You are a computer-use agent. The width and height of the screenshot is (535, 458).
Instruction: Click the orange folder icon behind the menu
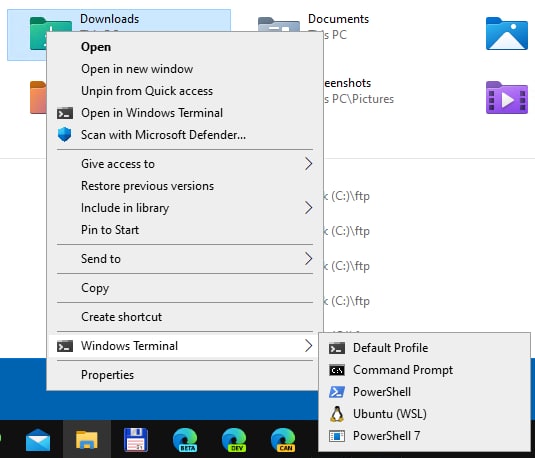point(38,98)
